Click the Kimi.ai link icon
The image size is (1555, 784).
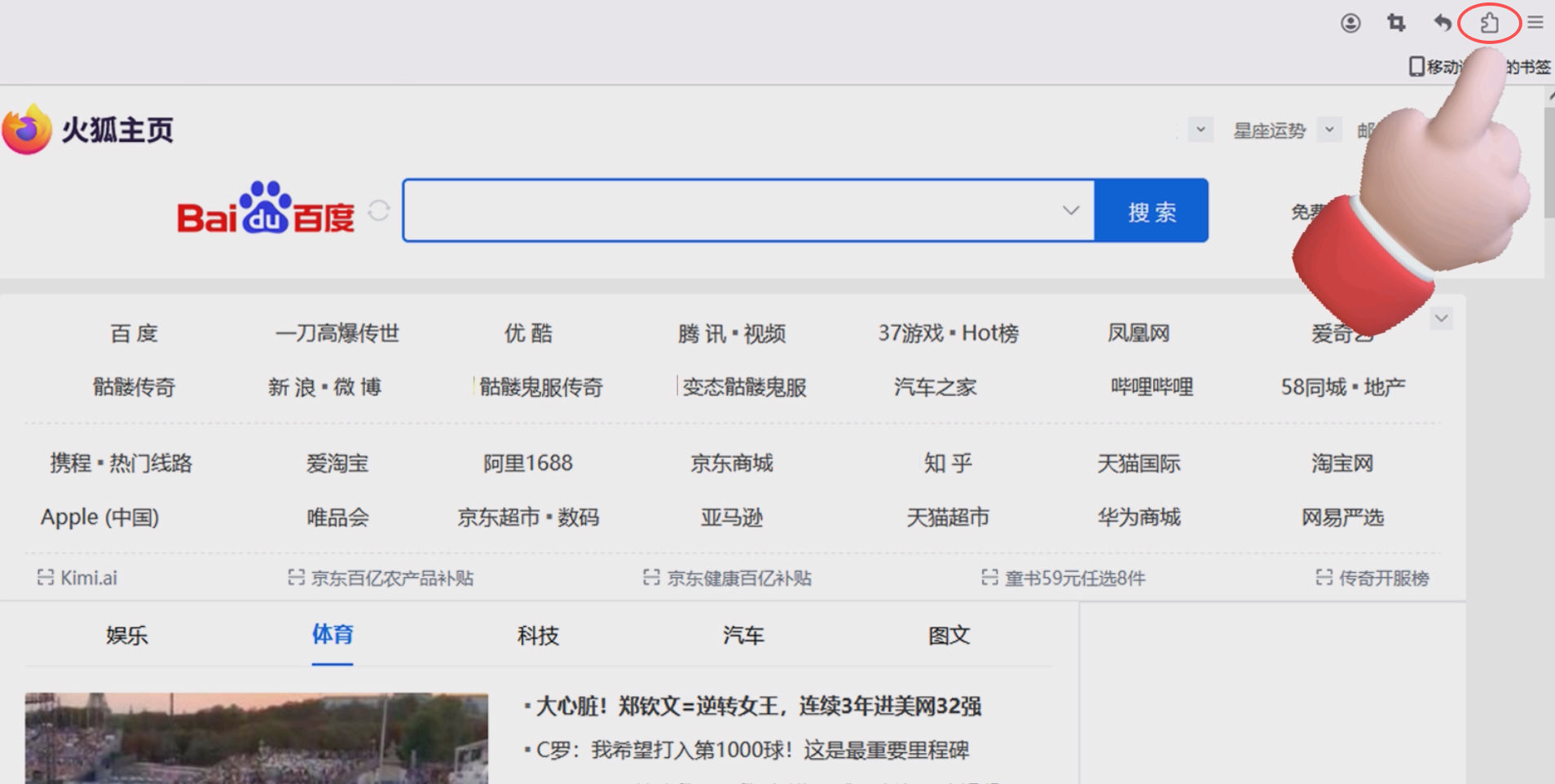46,578
